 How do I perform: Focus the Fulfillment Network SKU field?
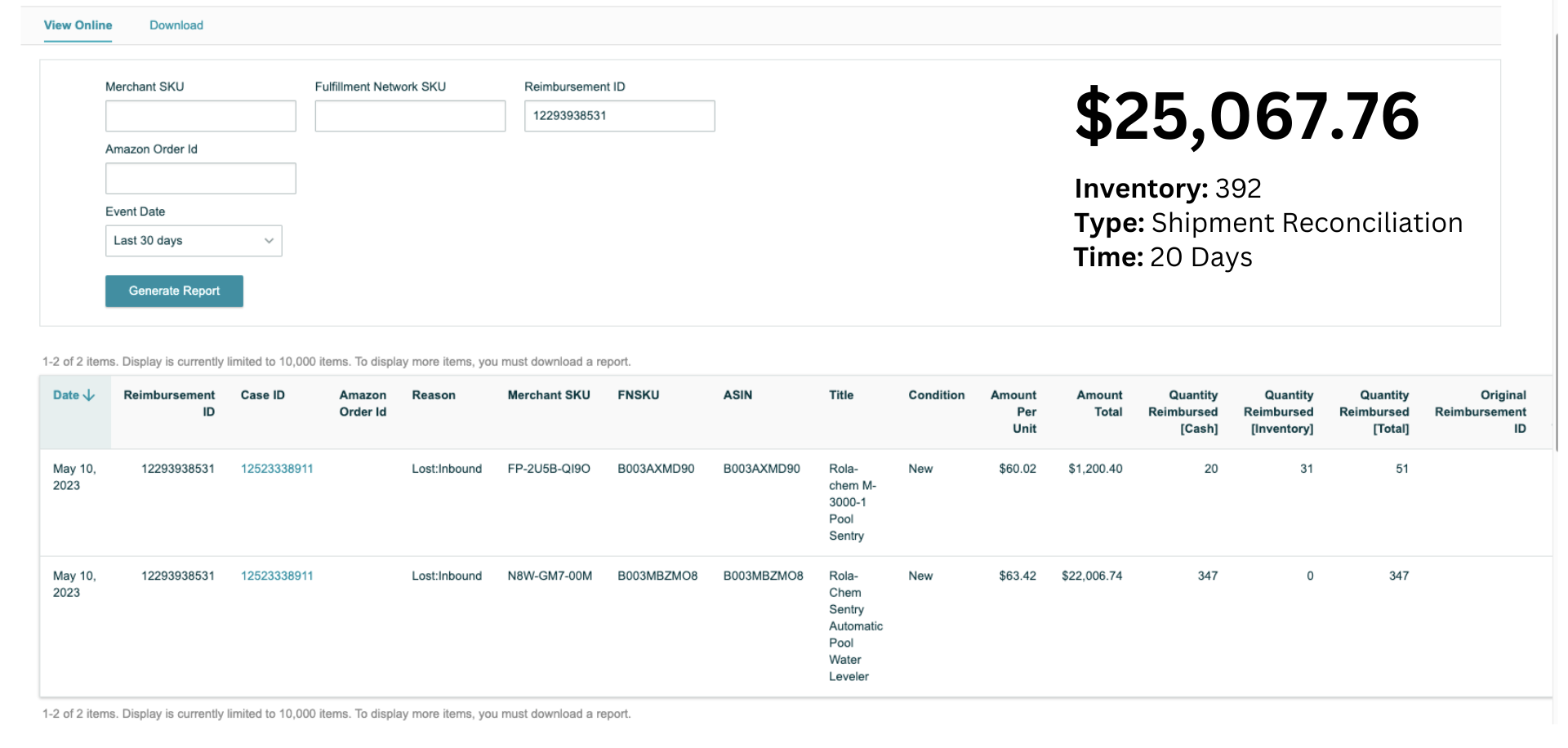tap(410, 116)
